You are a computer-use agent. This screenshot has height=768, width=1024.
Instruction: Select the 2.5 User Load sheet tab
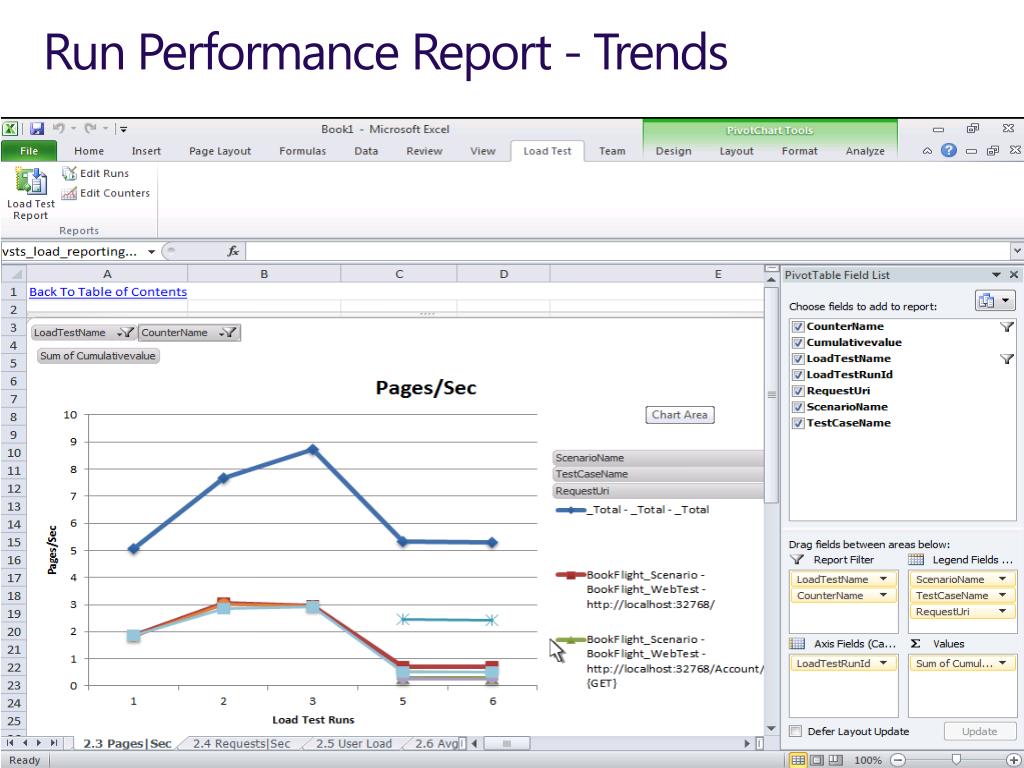(x=354, y=743)
